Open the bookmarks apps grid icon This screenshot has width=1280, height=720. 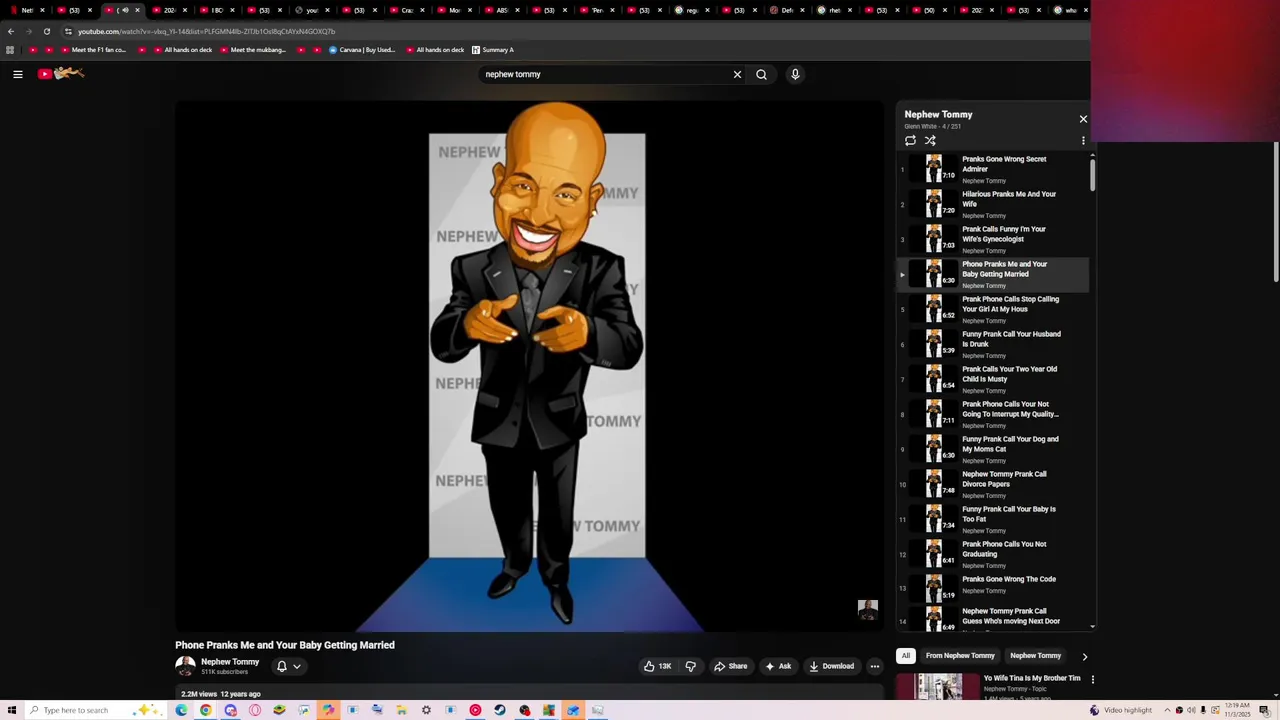coord(10,50)
